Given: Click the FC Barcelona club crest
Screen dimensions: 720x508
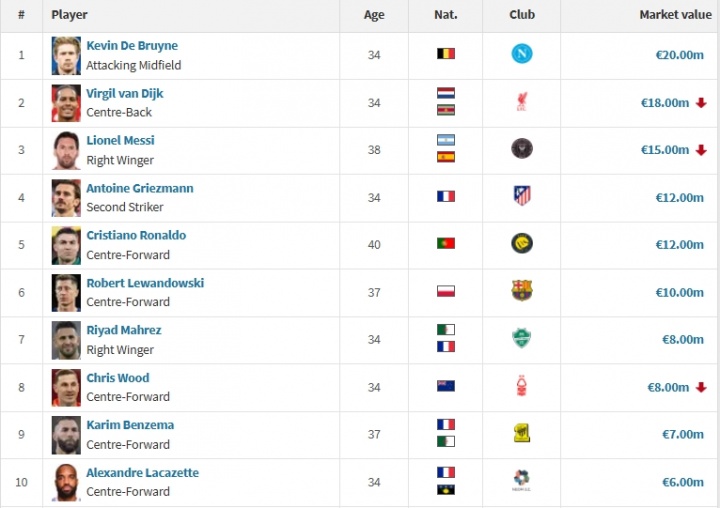Looking at the screenshot, I should (x=521, y=291).
